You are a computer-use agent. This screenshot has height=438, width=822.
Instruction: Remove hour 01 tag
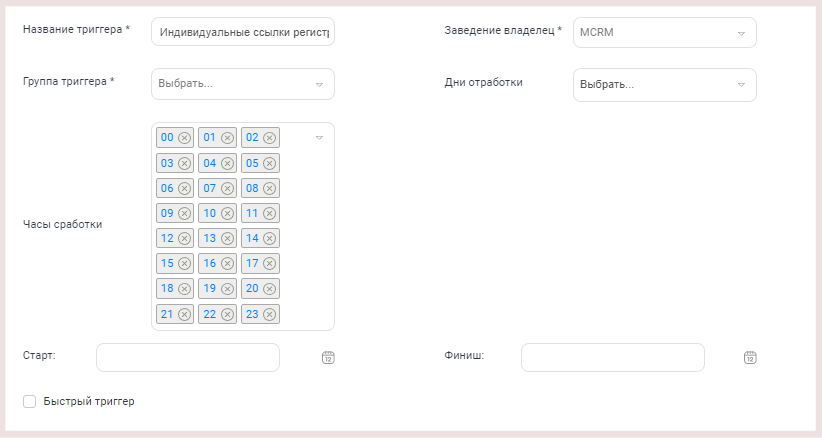coord(227,138)
